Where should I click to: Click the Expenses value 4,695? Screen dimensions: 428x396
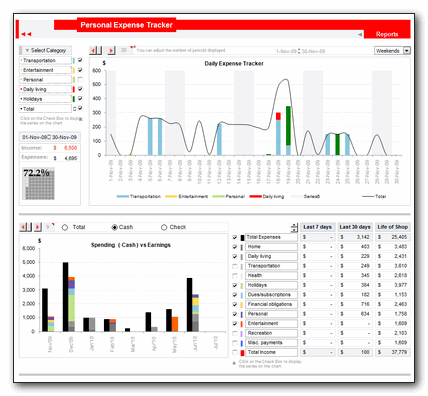[x=70, y=158]
